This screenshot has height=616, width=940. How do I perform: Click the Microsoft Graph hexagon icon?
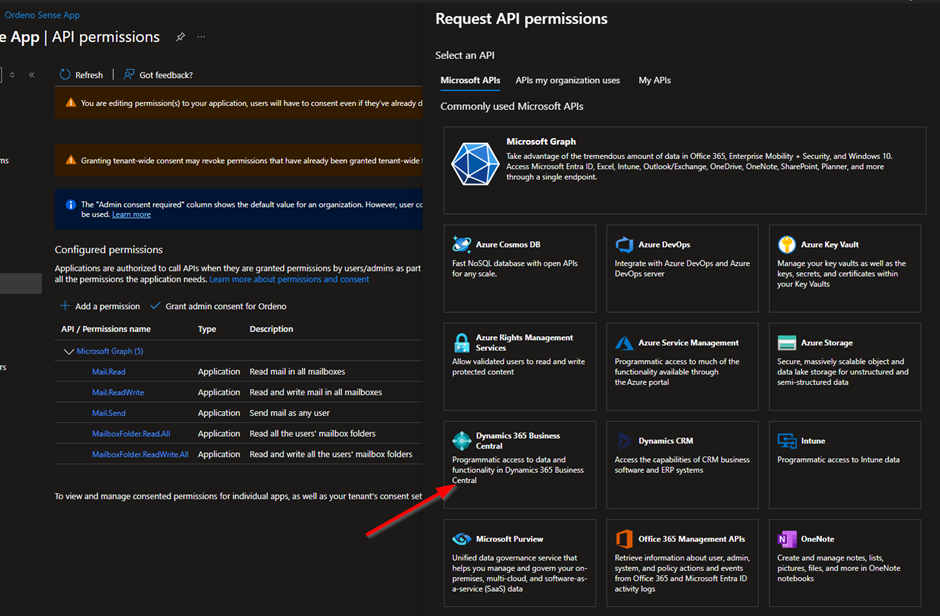point(475,164)
